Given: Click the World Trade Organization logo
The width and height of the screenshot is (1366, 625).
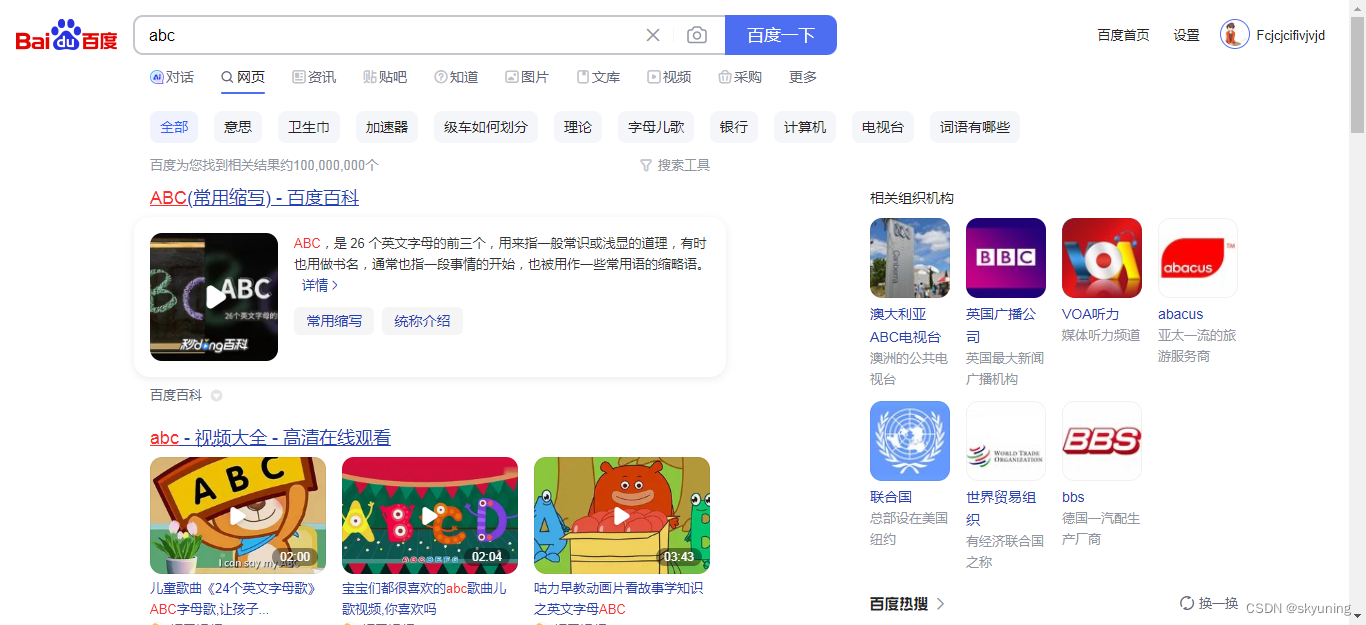Looking at the screenshot, I should point(1006,441).
